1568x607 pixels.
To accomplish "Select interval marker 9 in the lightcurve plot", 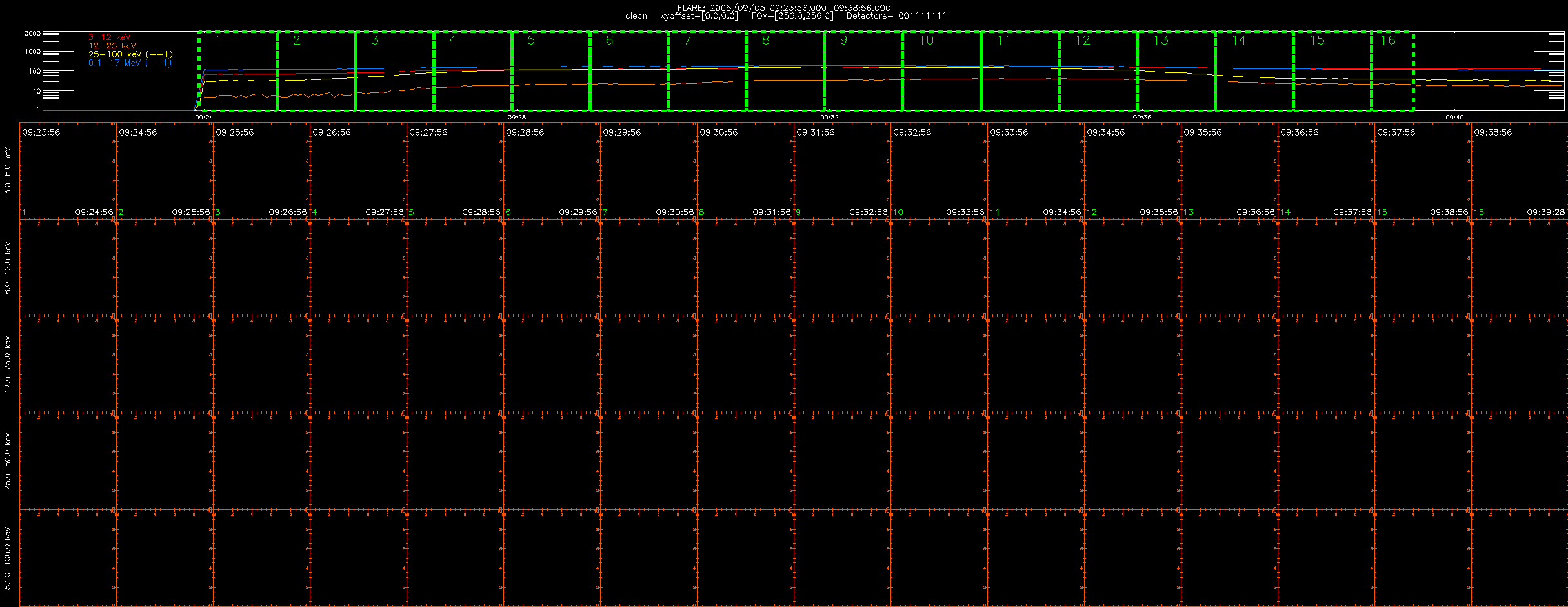I will point(843,41).
